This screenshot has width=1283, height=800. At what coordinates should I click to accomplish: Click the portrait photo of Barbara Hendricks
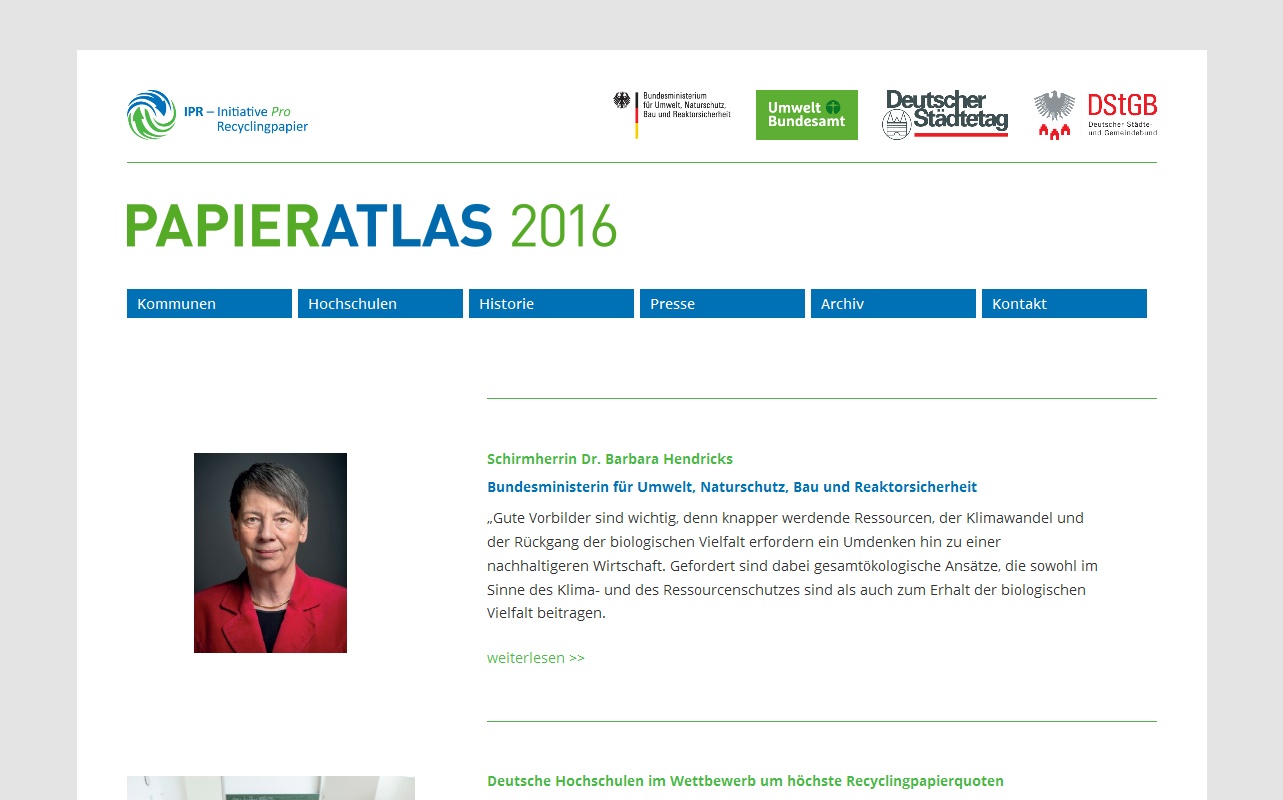pos(270,553)
